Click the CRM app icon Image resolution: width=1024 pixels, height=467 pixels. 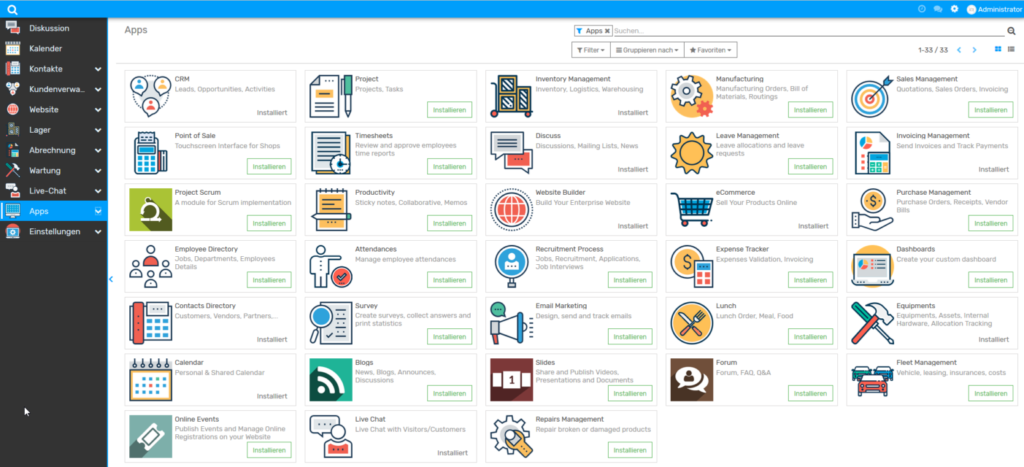150,96
